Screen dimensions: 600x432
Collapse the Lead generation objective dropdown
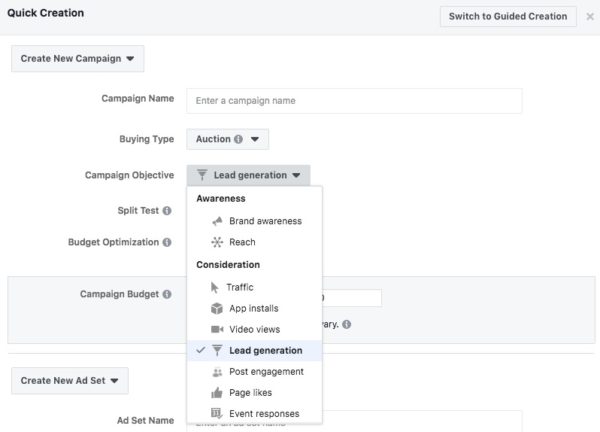point(248,175)
